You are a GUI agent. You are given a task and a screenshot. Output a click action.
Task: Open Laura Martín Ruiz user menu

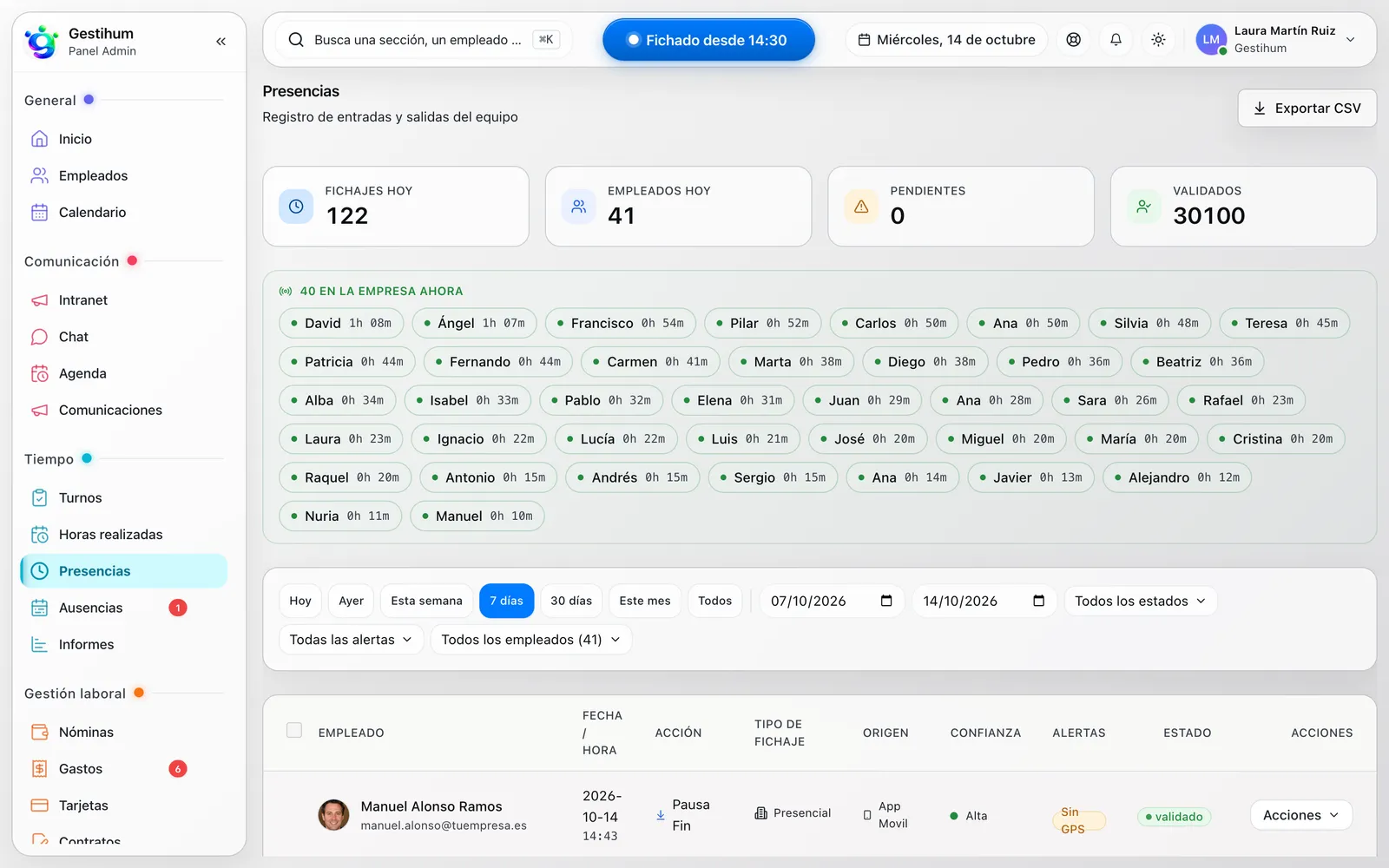click(x=1276, y=39)
